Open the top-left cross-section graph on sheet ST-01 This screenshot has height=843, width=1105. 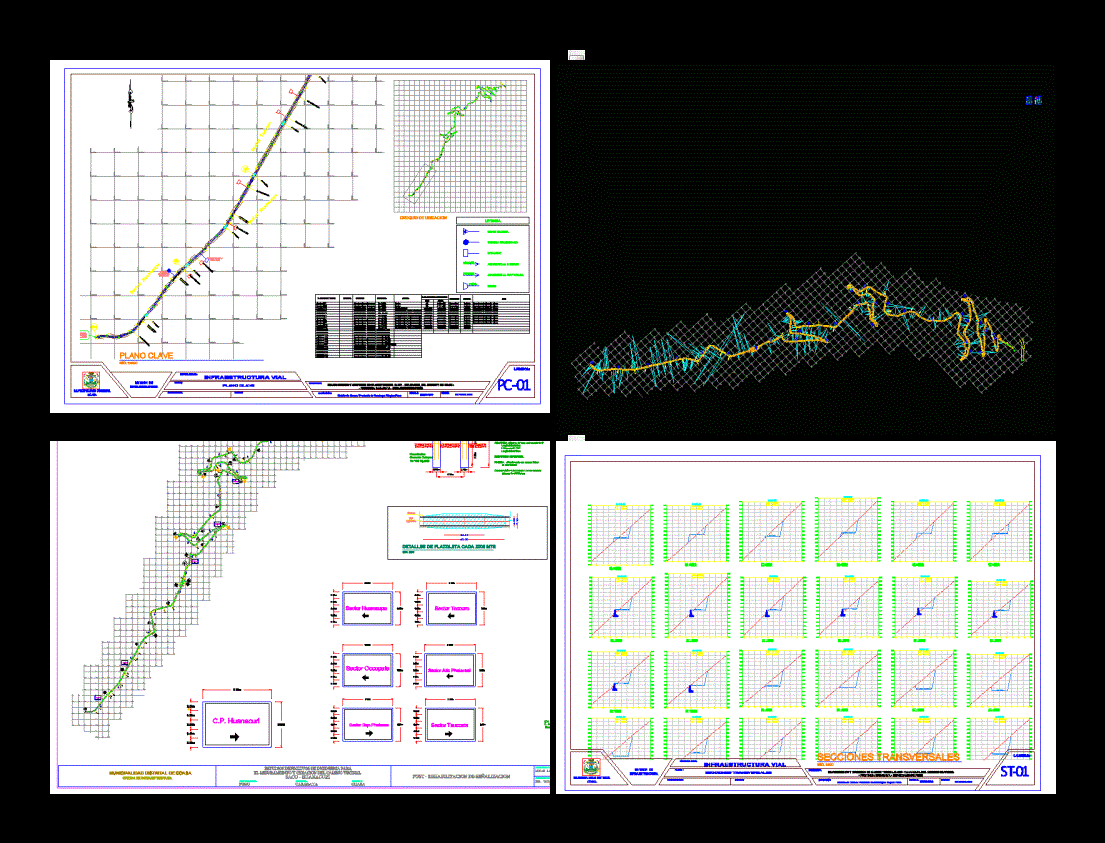tap(620, 534)
